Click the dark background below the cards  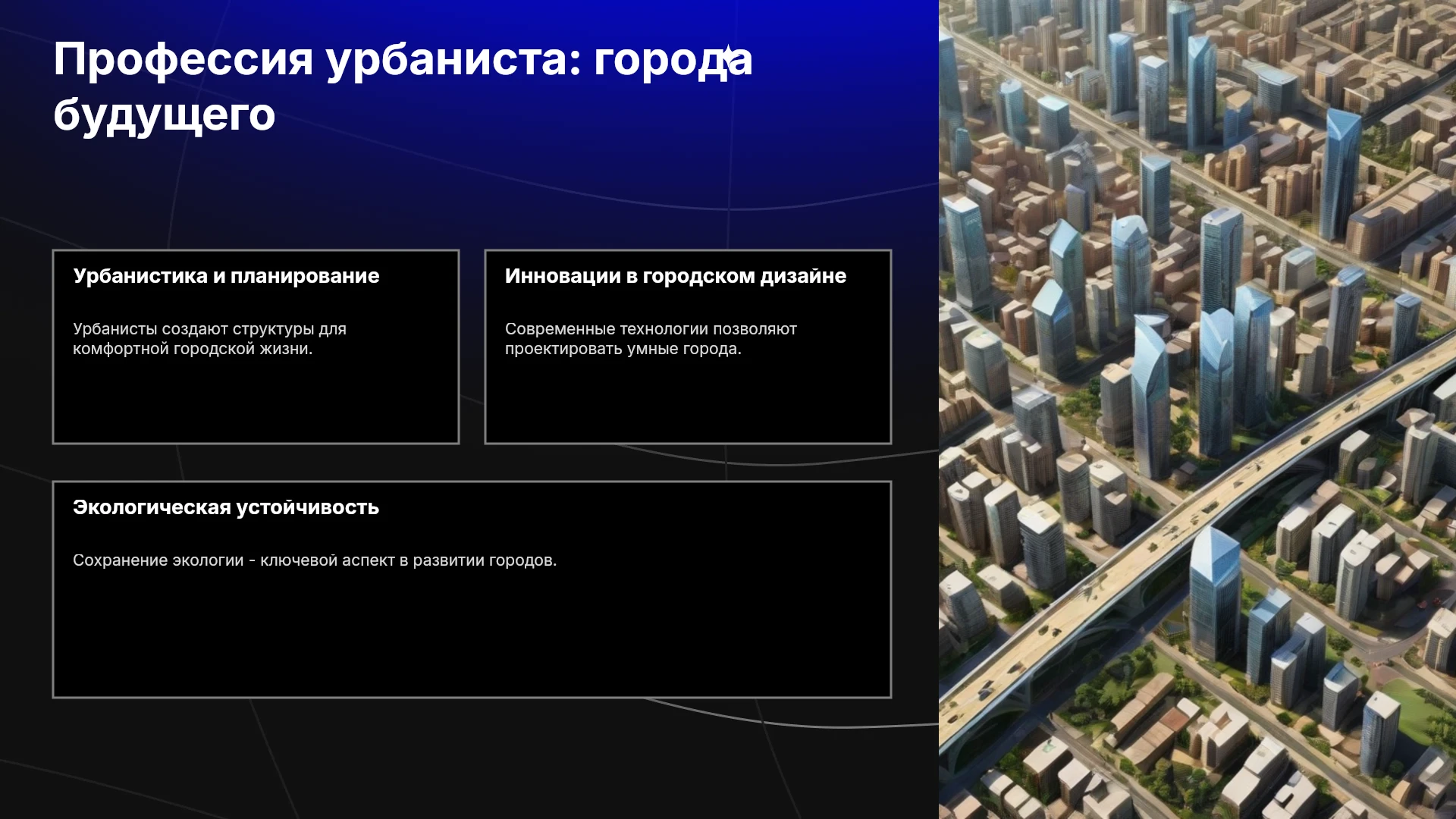(x=470, y=758)
